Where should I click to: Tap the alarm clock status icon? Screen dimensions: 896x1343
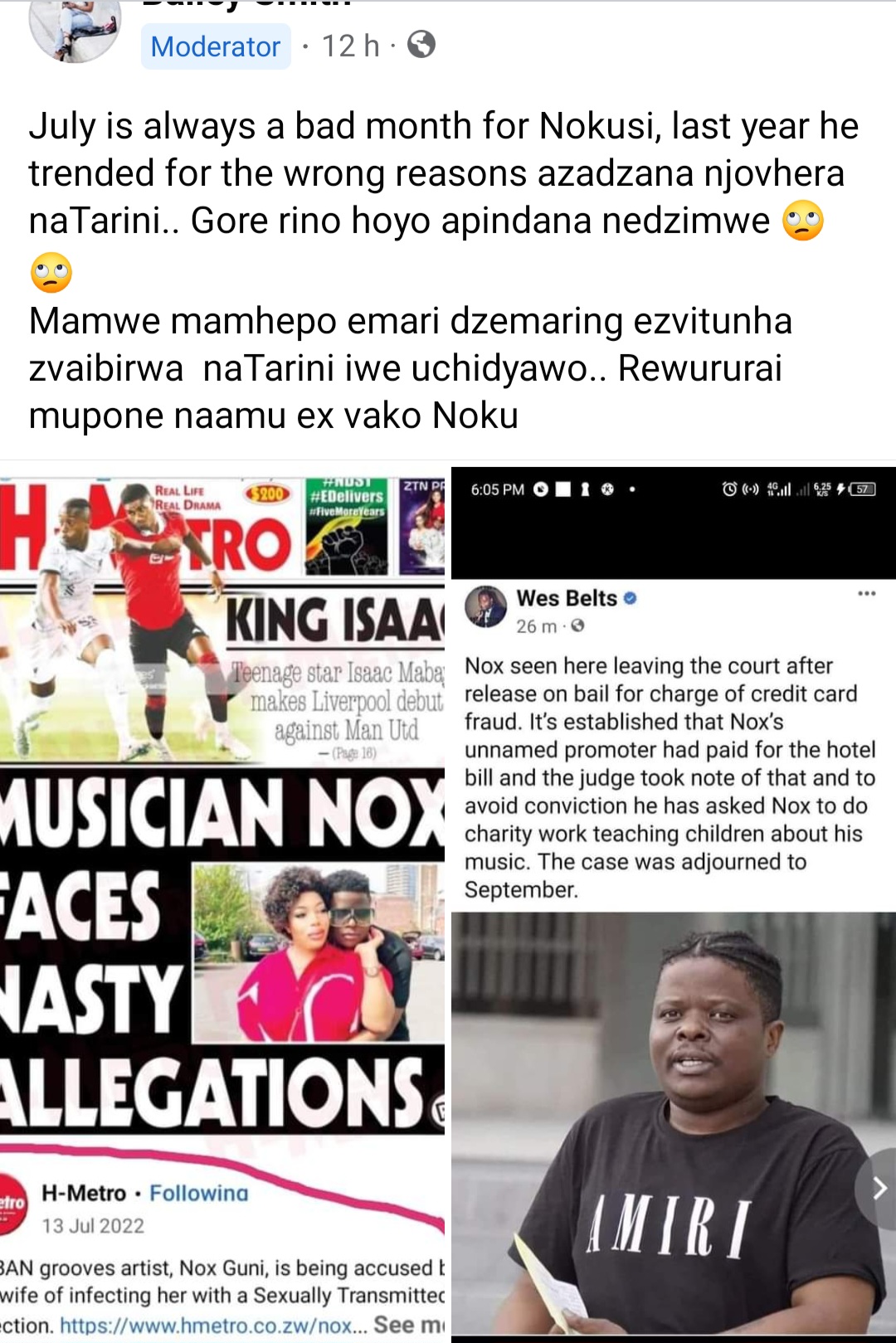[x=729, y=489]
